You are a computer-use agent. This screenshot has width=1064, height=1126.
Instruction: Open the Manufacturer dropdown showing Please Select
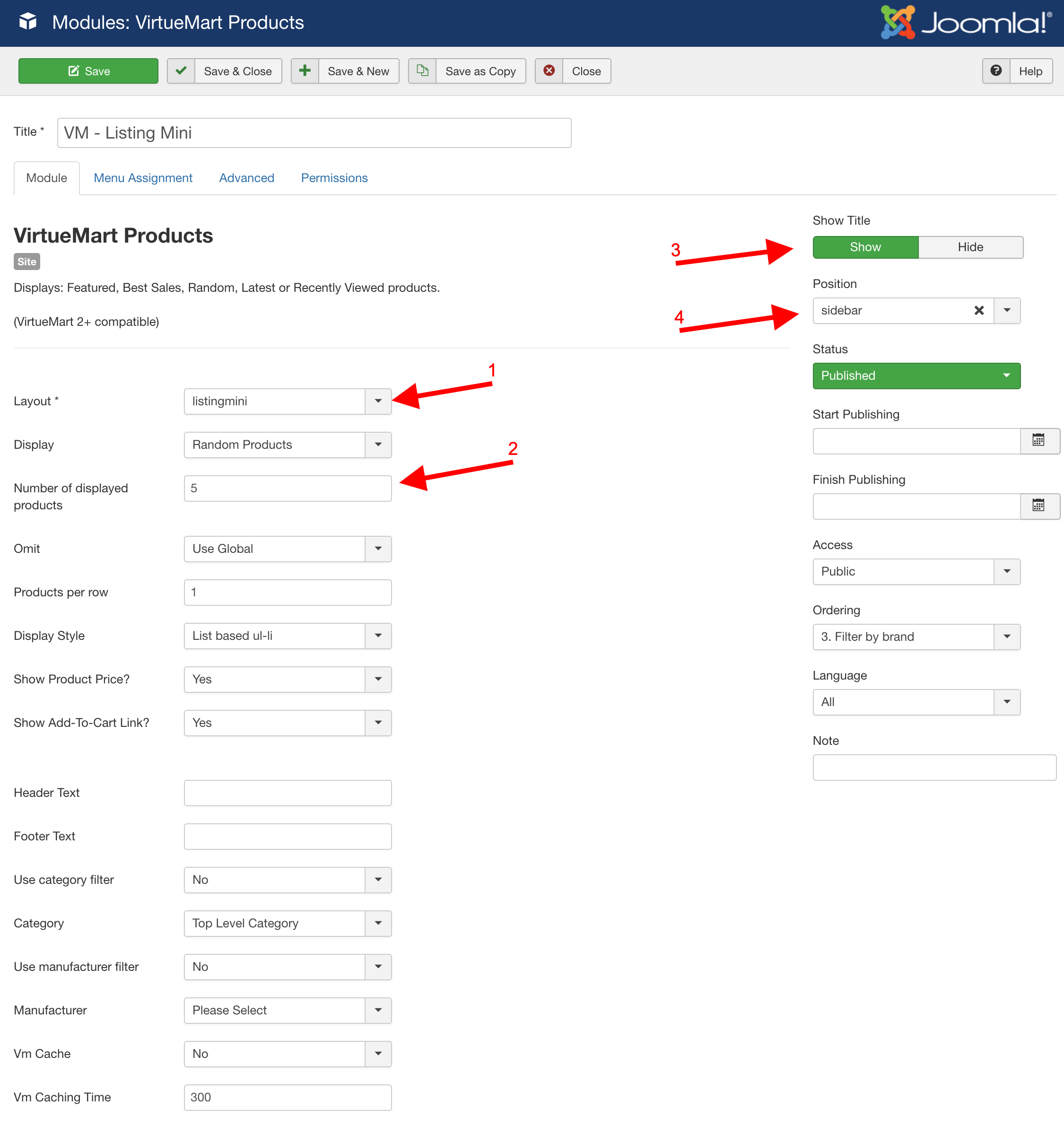pyautogui.click(x=288, y=1010)
